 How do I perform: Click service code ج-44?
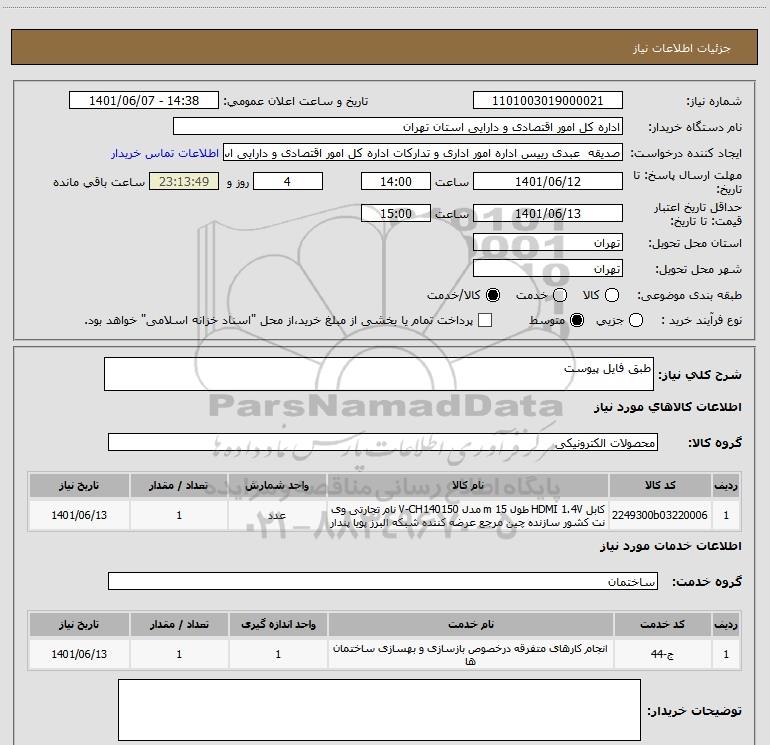(x=662, y=654)
